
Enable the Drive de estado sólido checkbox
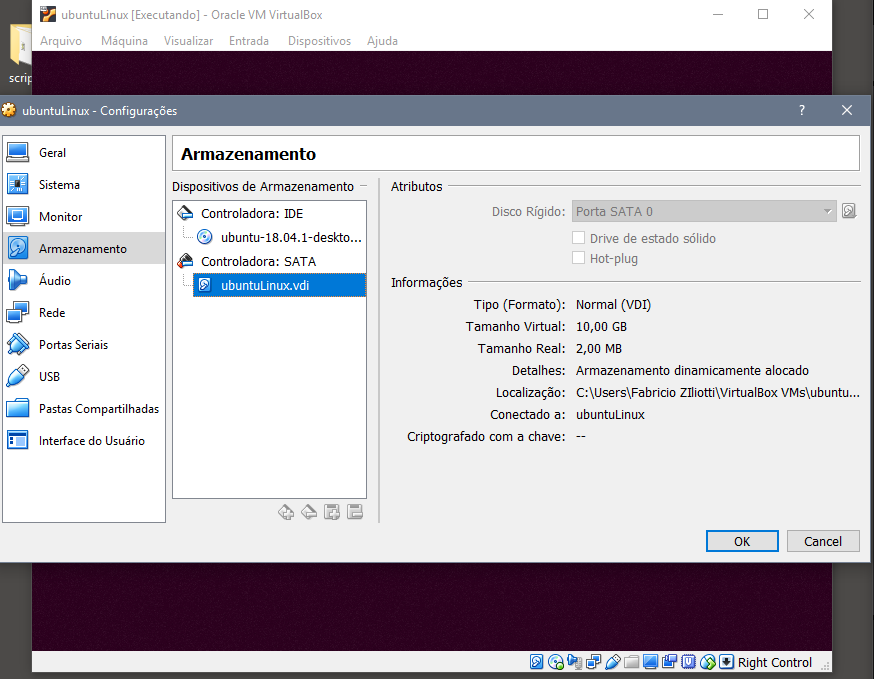(579, 238)
